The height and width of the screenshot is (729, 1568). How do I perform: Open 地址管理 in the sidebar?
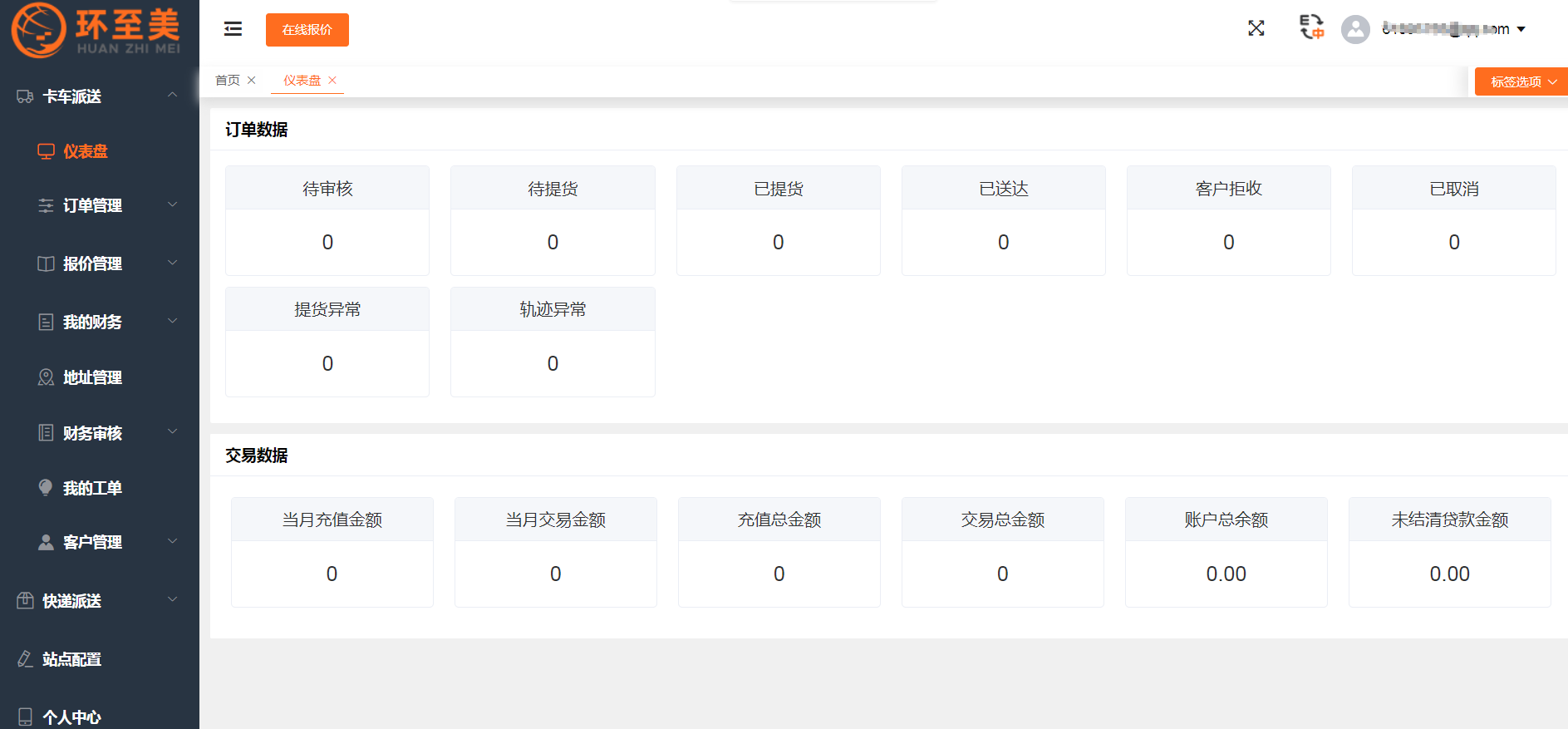[92, 377]
